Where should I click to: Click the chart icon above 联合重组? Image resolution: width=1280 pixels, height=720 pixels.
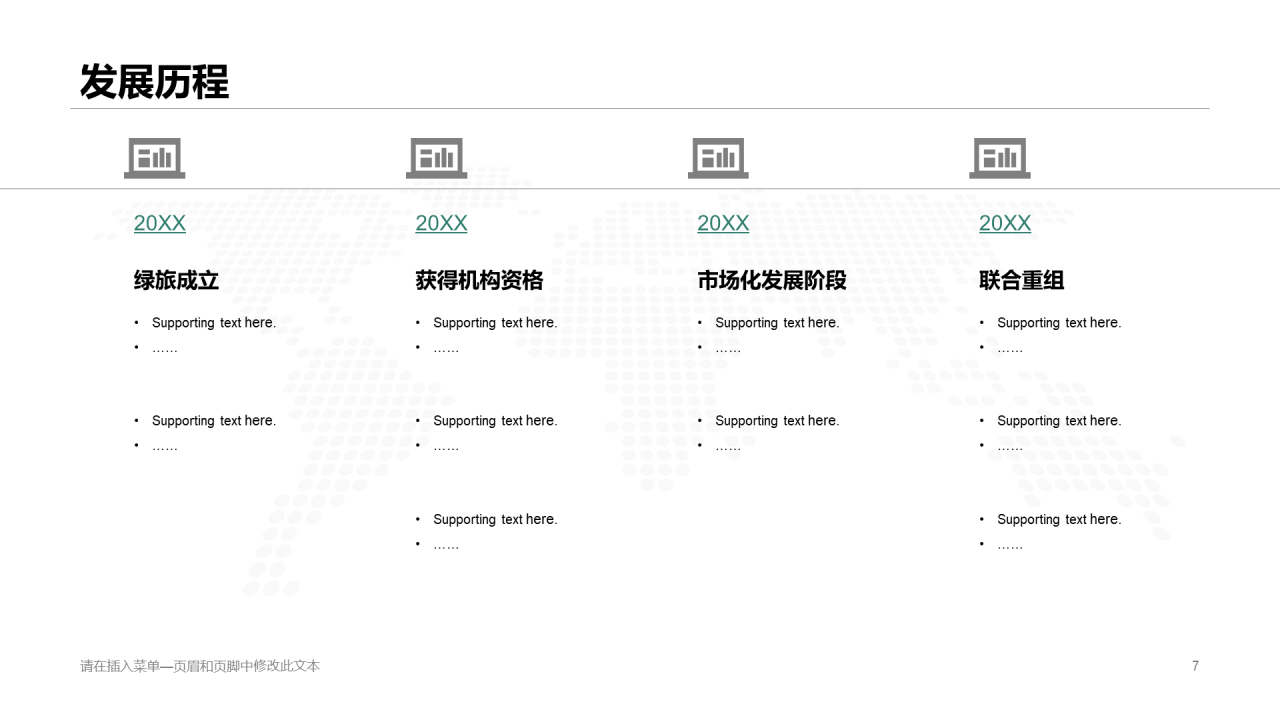[1000, 158]
